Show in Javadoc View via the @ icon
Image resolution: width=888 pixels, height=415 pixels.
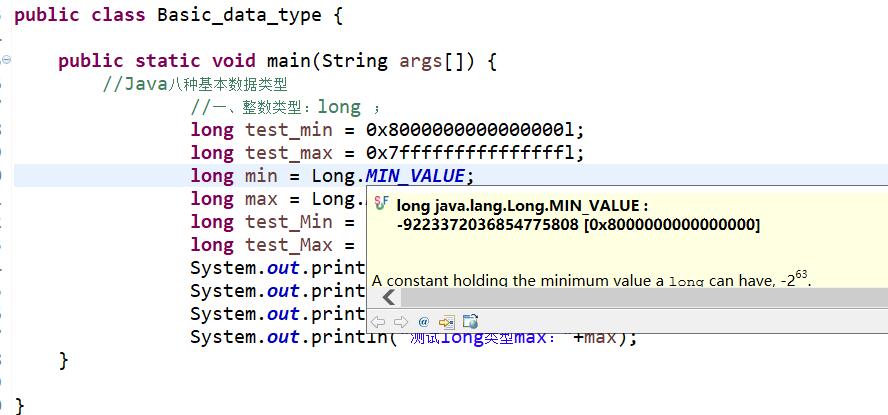[424, 322]
